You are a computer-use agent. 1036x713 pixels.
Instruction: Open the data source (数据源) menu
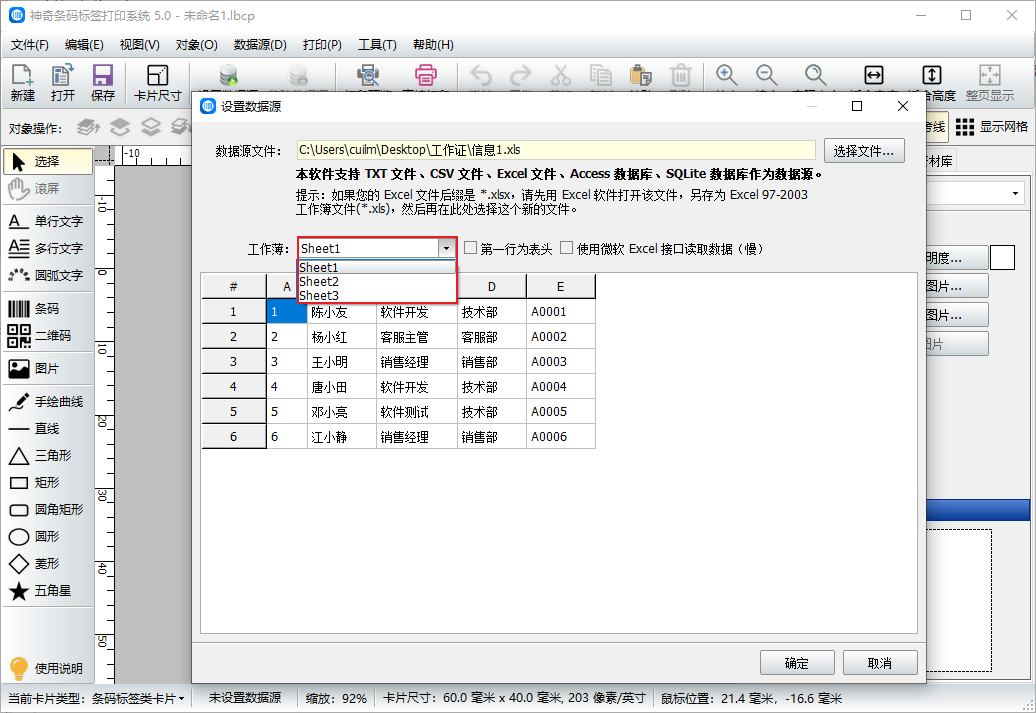pos(260,45)
